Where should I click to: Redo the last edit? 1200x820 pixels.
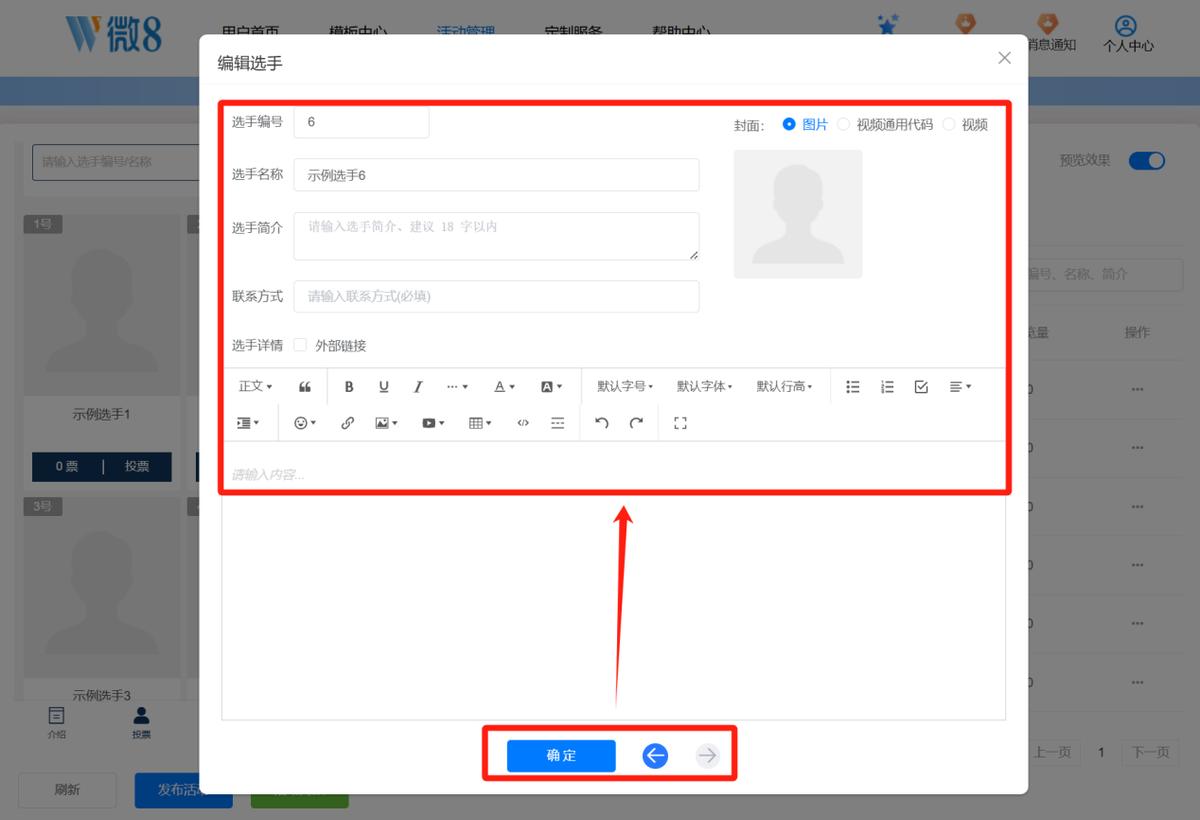[636, 423]
